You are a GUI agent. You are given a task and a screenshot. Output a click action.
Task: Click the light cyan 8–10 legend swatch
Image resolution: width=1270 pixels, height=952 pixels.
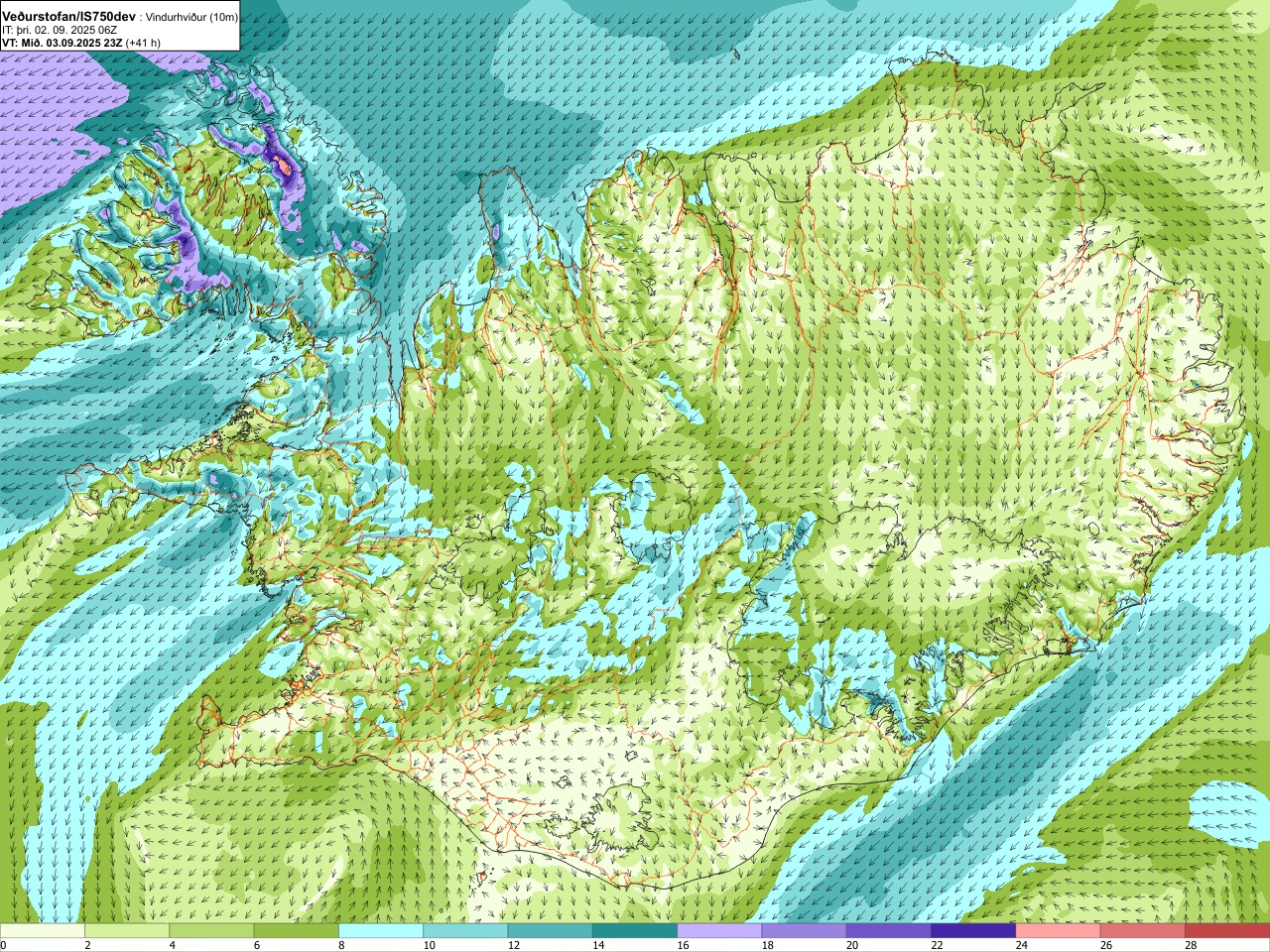point(381,931)
